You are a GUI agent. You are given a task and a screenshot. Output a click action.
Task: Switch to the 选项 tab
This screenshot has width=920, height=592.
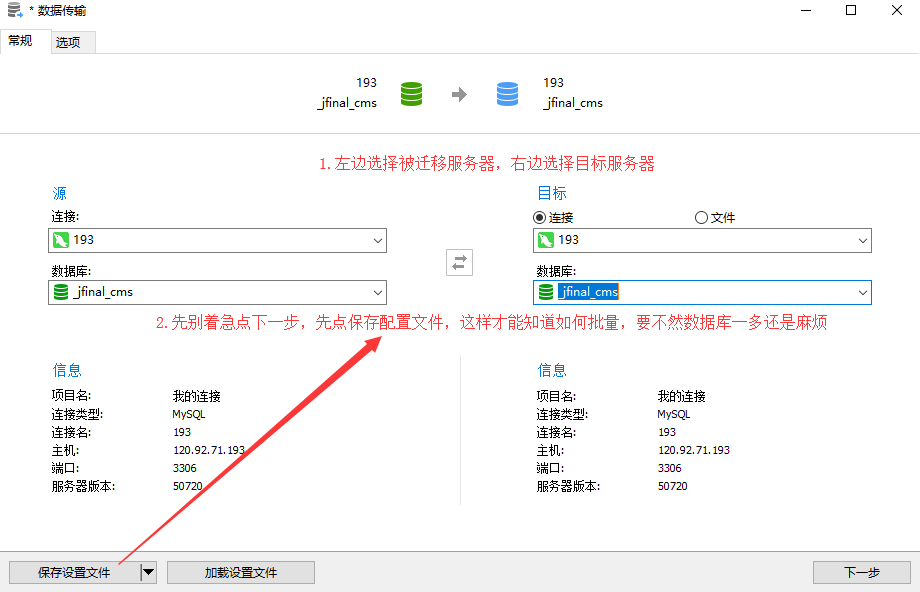[70, 41]
